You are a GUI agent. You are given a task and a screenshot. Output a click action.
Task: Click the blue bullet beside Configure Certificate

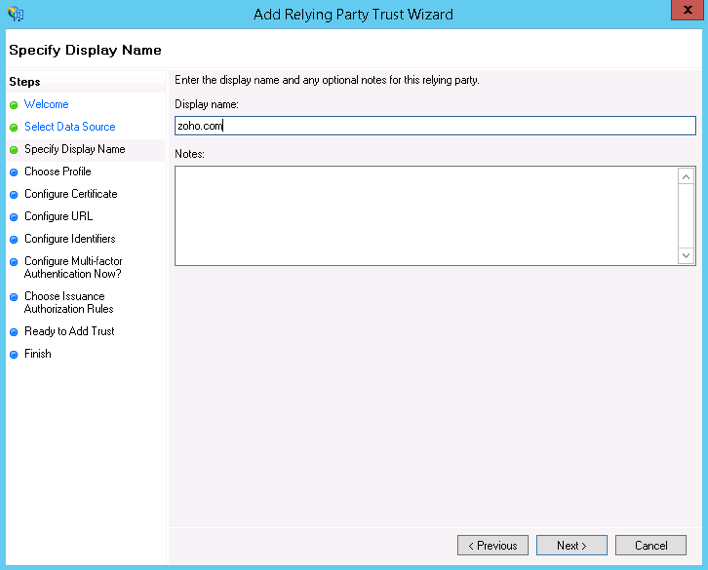pyautogui.click(x=14, y=195)
